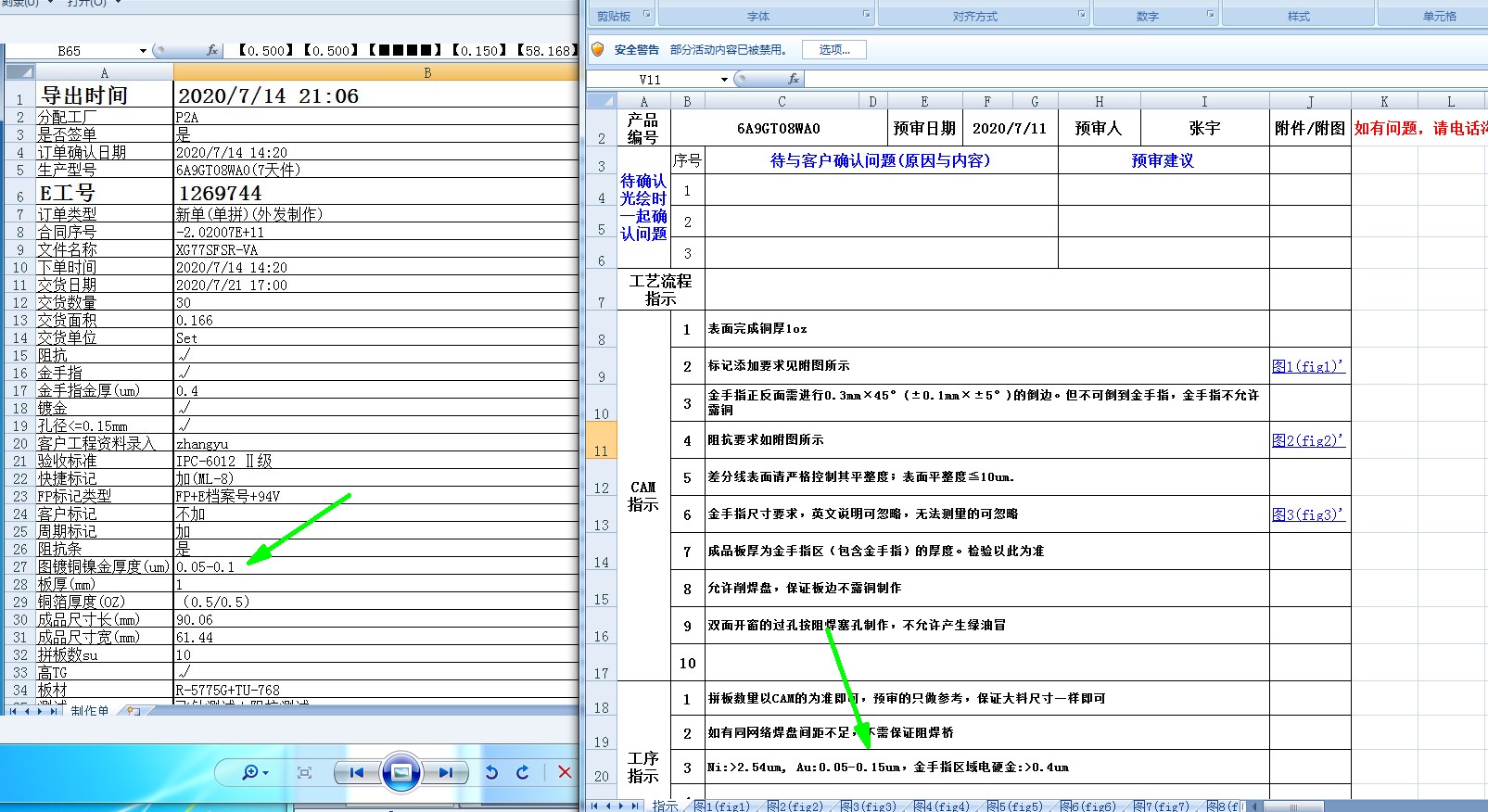1488x812 pixels.
Task: Rotate image clockwise
Action: [x=523, y=772]
